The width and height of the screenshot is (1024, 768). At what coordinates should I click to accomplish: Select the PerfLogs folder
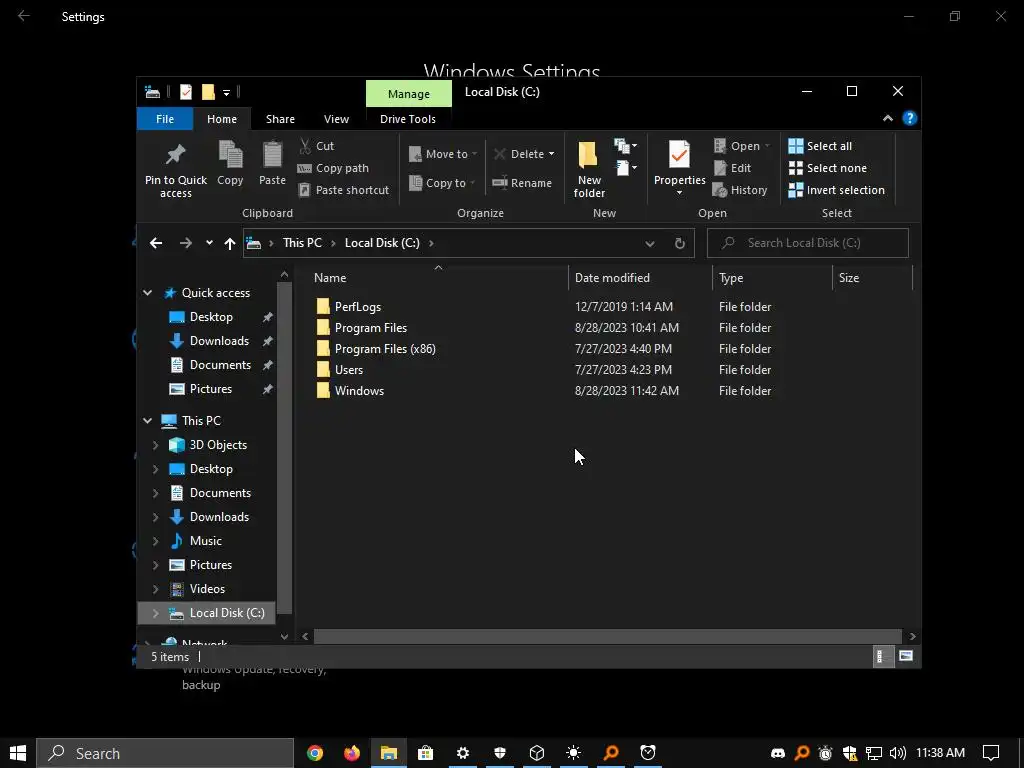(x=358, y=306)
